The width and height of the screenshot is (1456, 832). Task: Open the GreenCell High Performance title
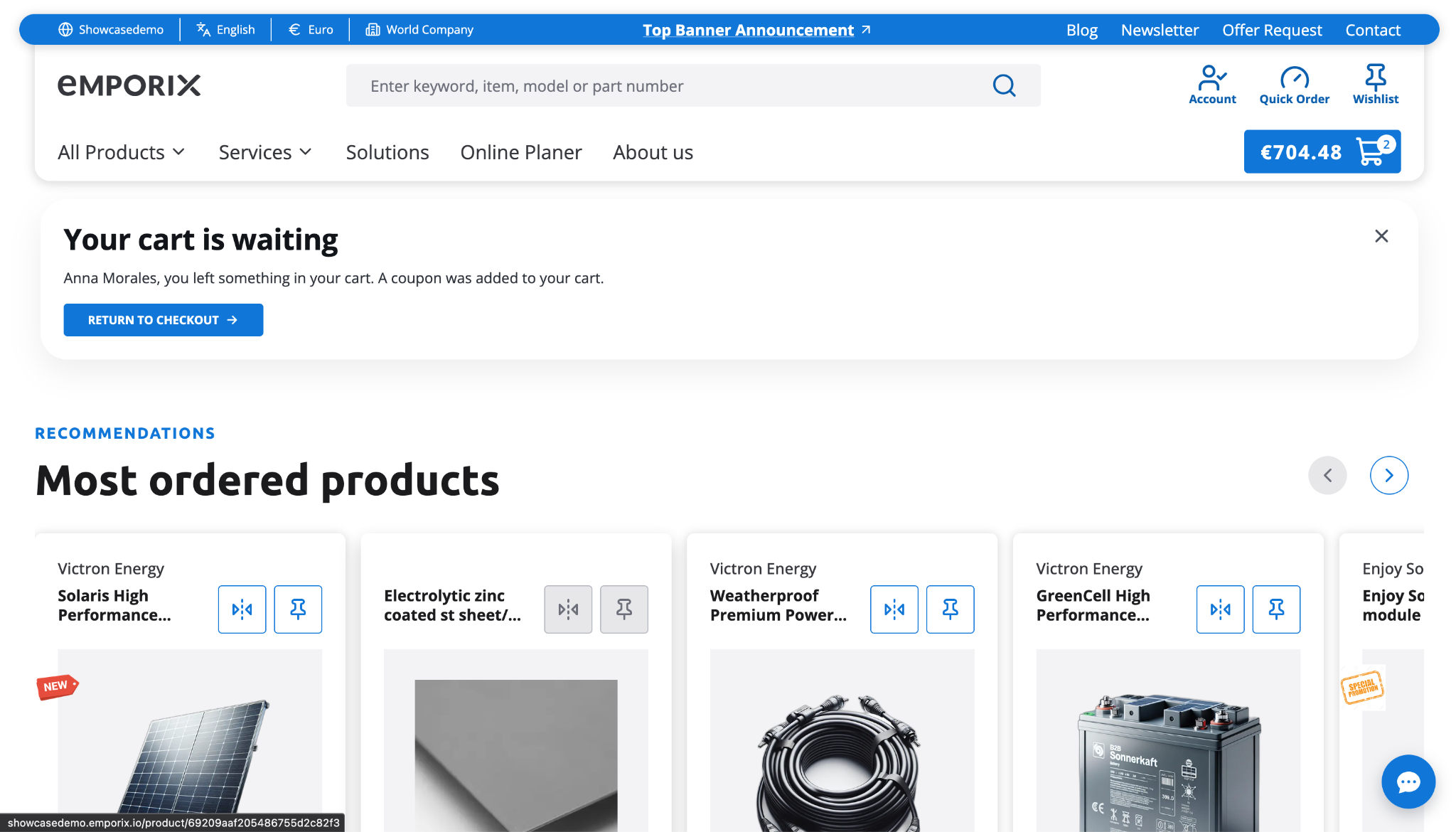(1093, 605)
